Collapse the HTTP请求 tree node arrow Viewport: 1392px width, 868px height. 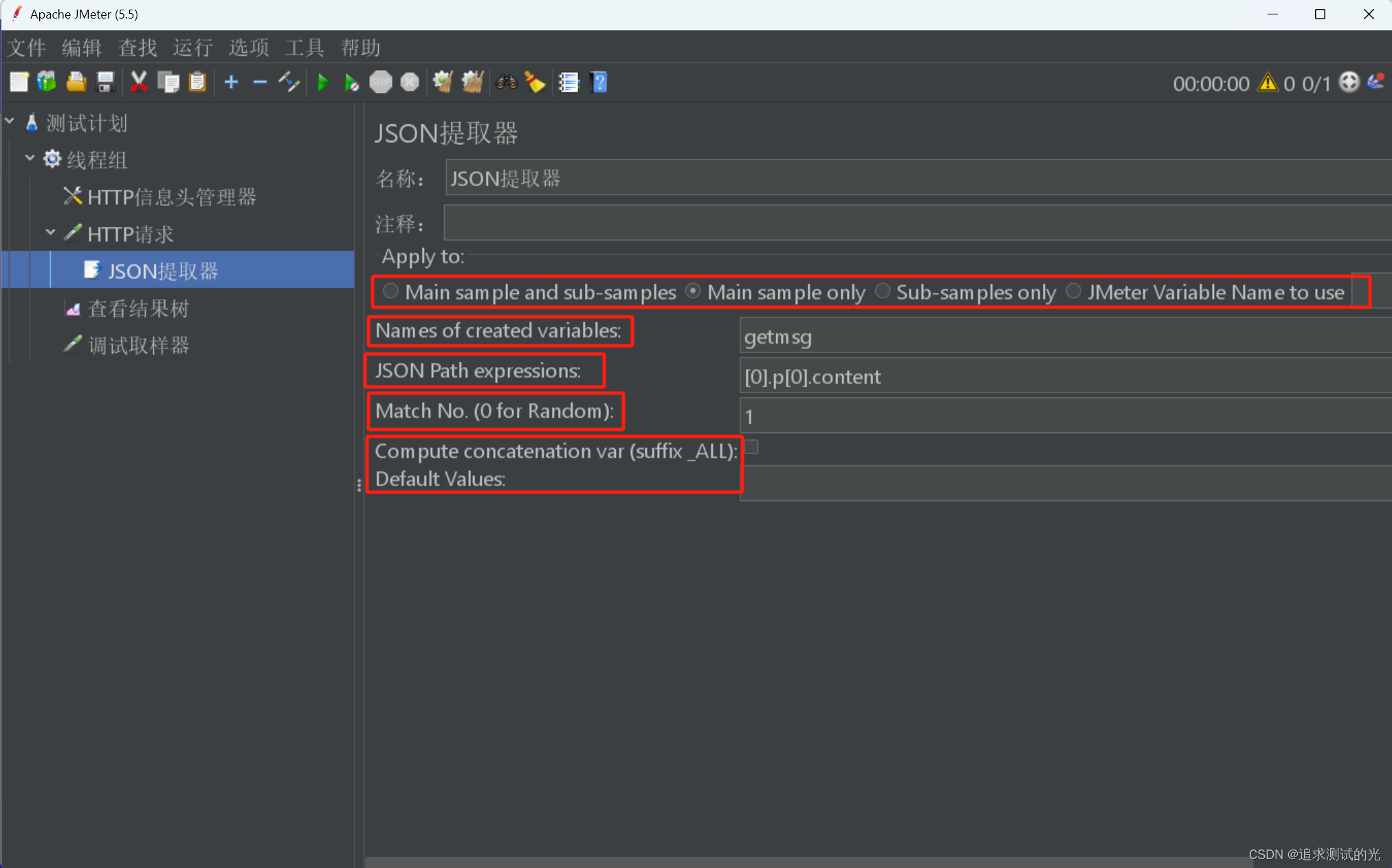(x=50, y=233)
